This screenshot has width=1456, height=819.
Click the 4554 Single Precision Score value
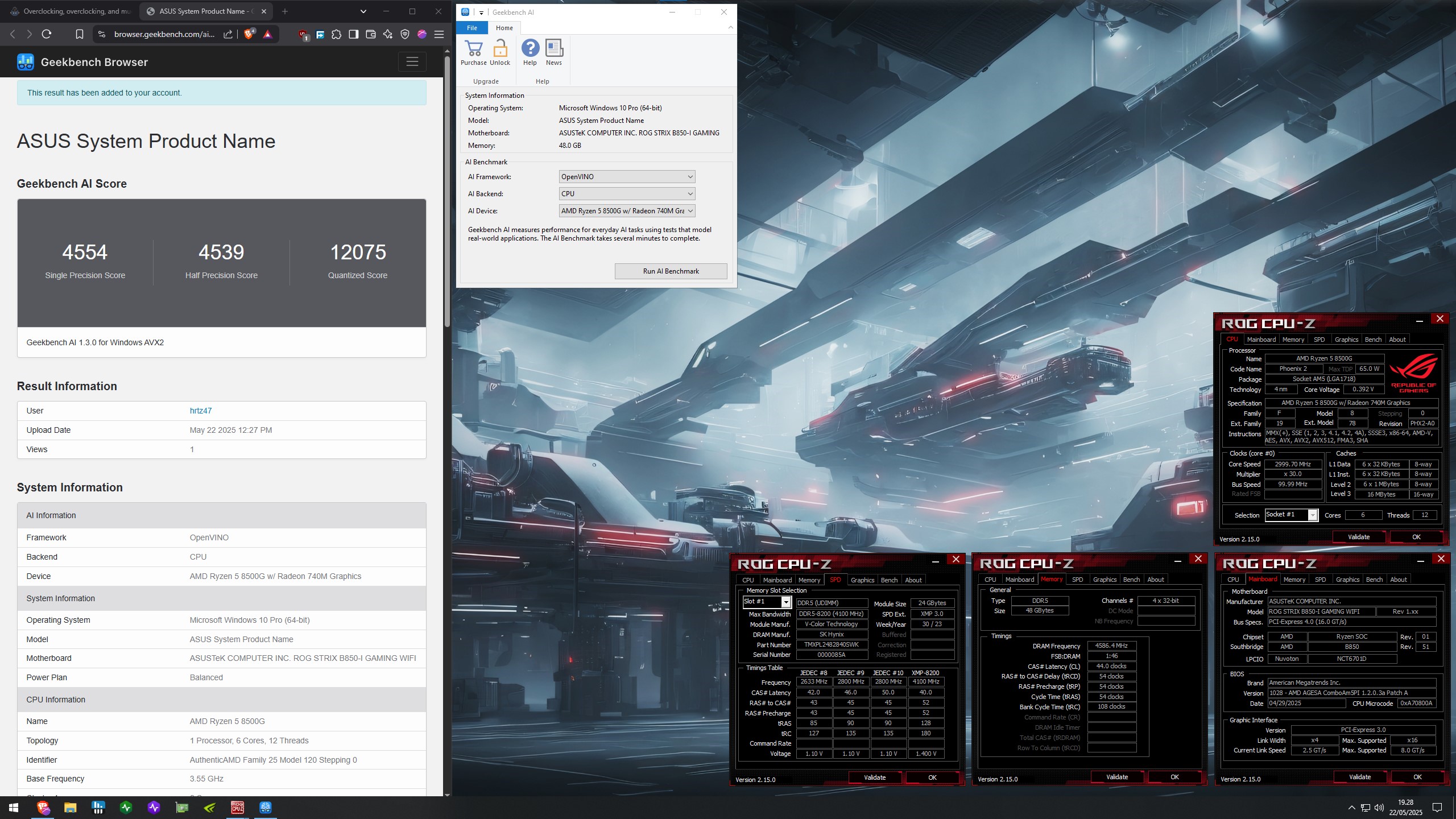(x=85, y=252)
